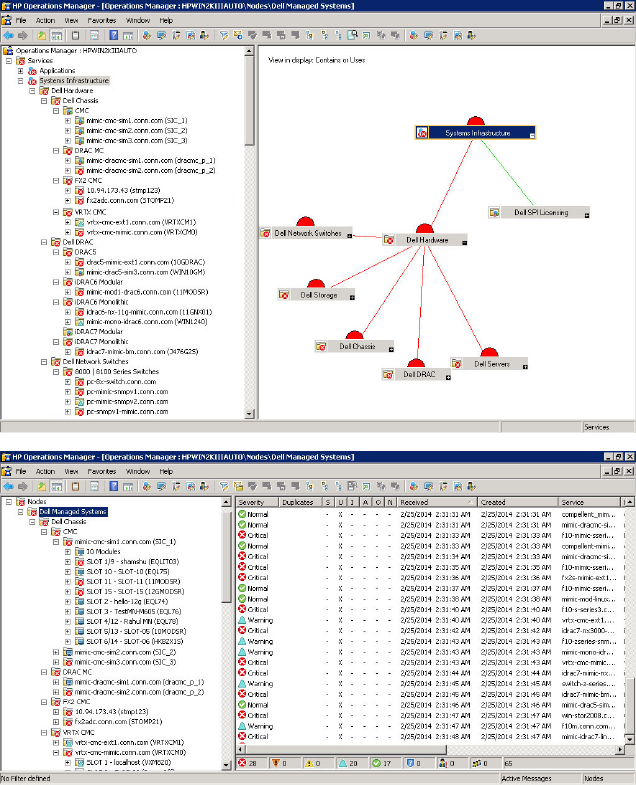
Task: Click the up arrow on the top tree scrollbar
Action: (x=249, y=51)
